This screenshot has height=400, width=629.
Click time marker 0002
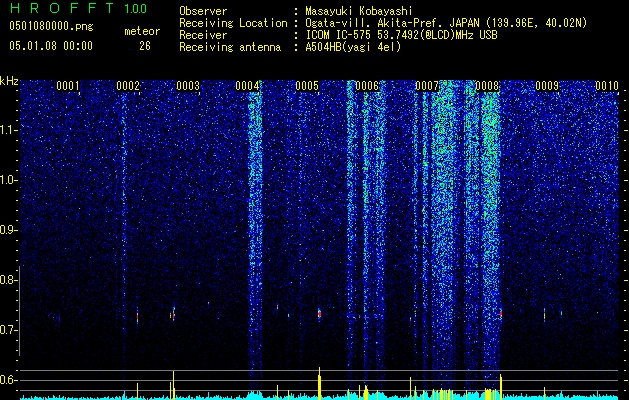[128, 86]
